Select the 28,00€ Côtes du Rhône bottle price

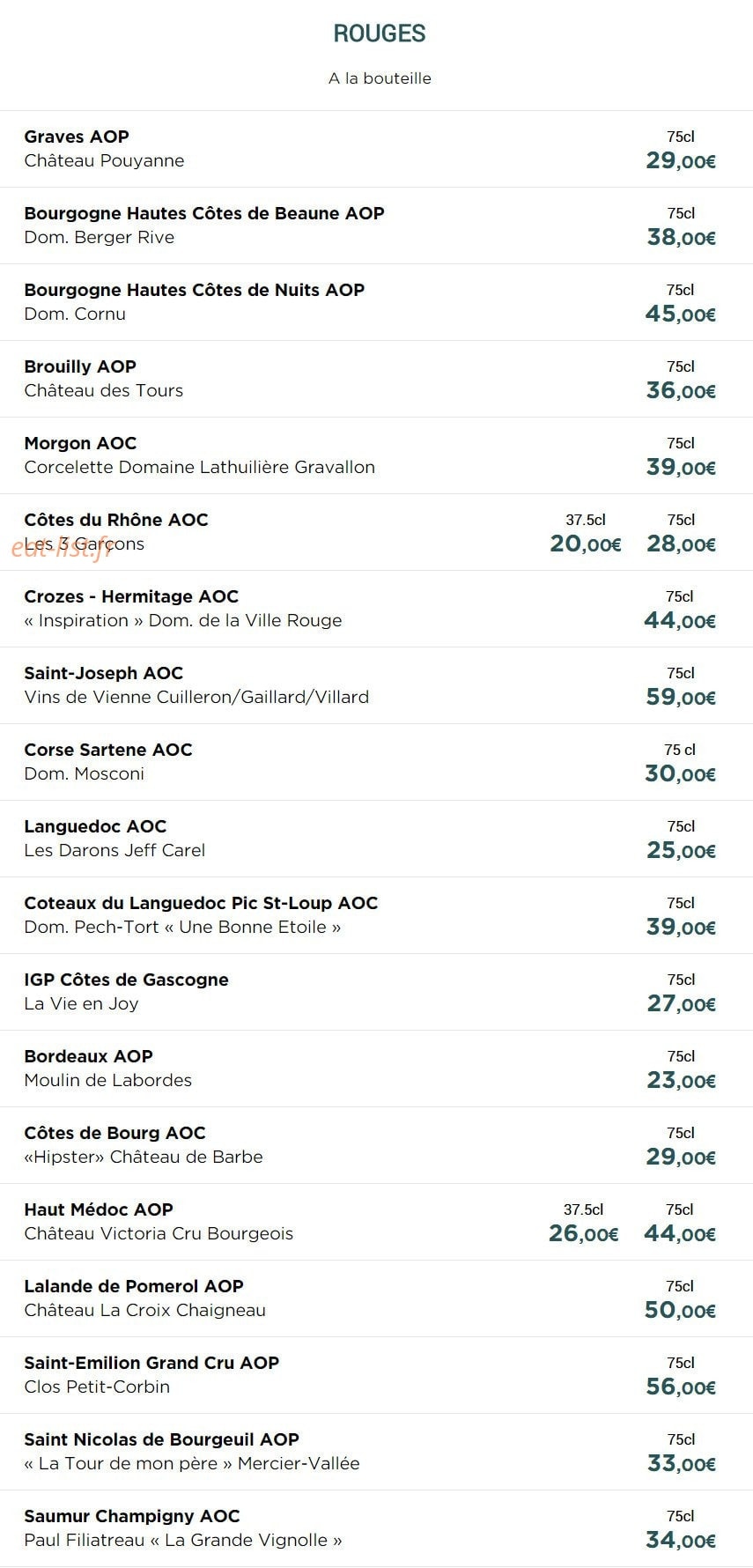coord(681,544)
